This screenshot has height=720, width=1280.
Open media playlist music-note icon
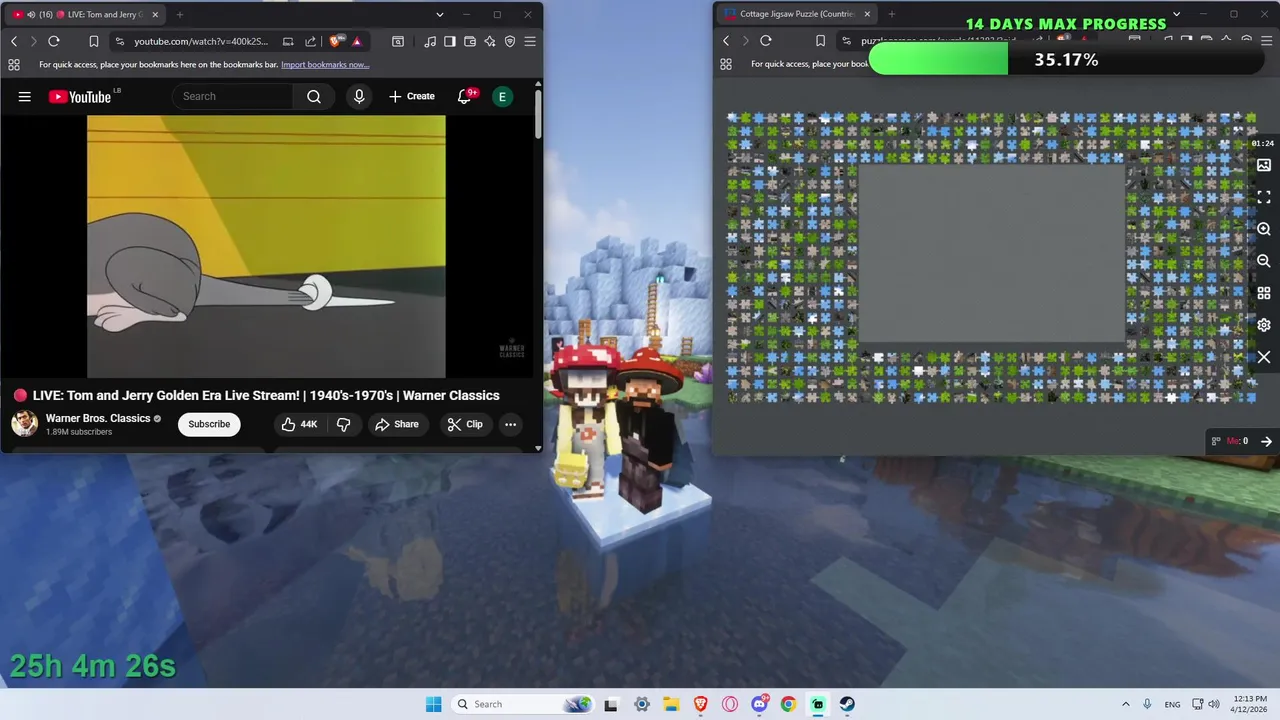[430, 41]
